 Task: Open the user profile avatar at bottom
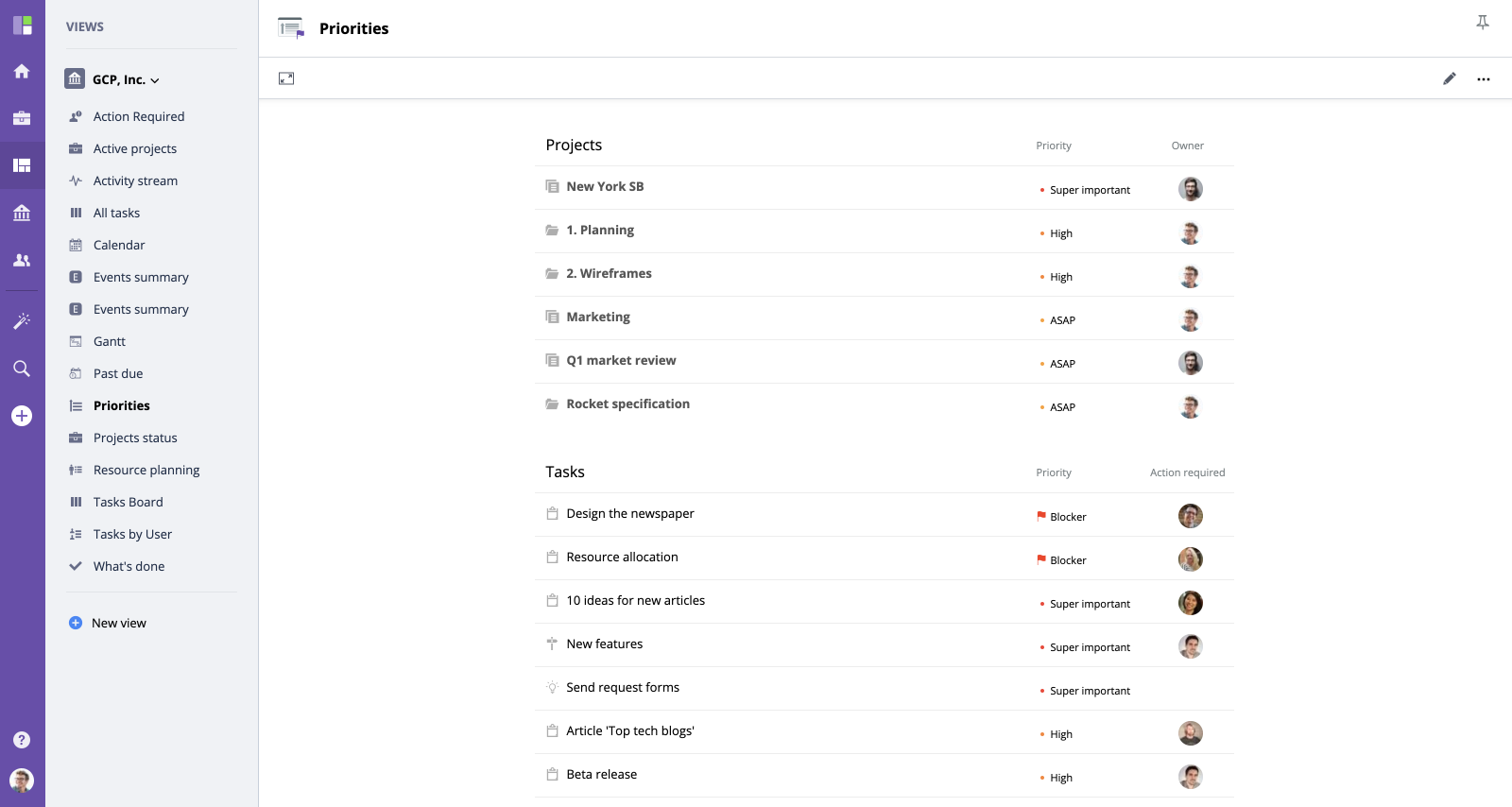tap(22, 780)
